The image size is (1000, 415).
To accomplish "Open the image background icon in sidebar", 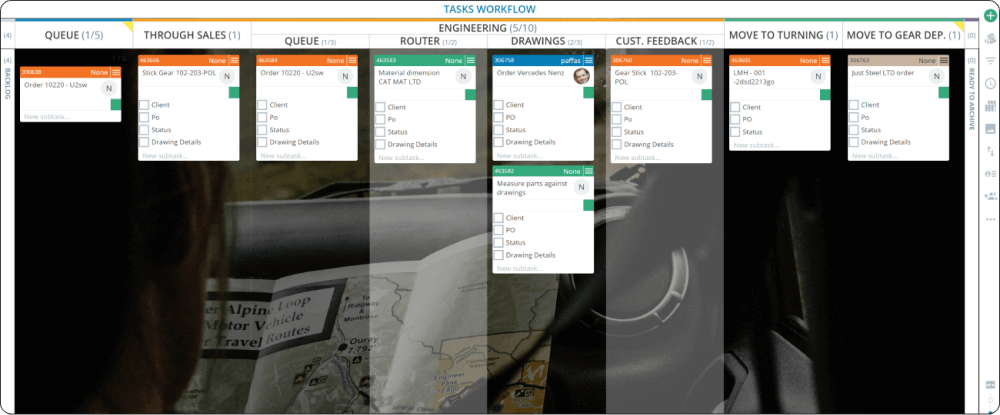I will click(990, 128).
